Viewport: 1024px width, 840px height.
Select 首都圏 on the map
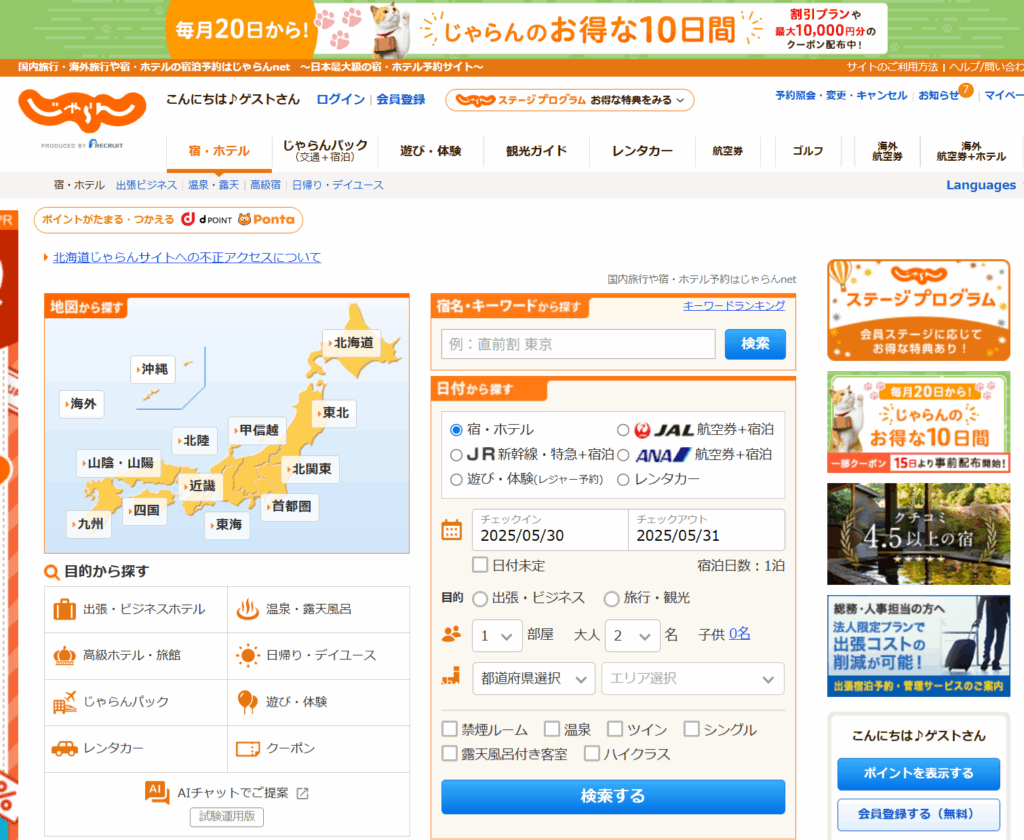[x=289, y=506]
